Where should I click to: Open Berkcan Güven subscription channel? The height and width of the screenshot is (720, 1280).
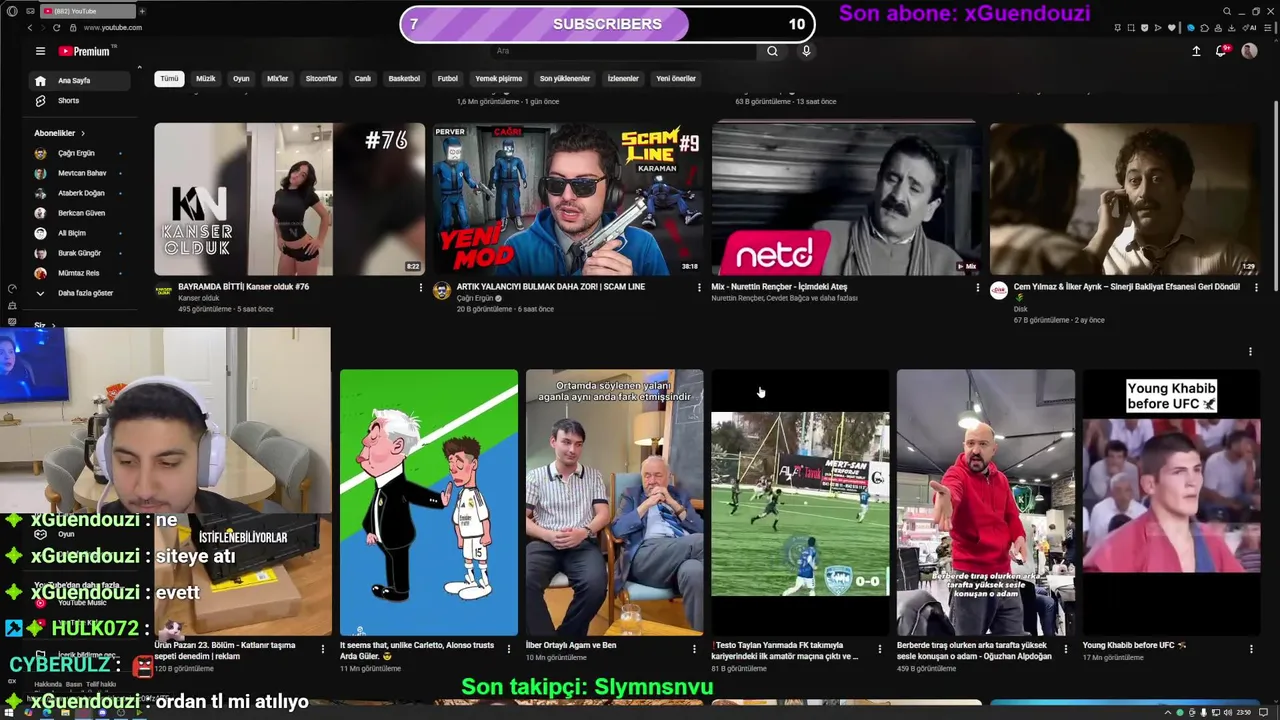pos(81,213)
